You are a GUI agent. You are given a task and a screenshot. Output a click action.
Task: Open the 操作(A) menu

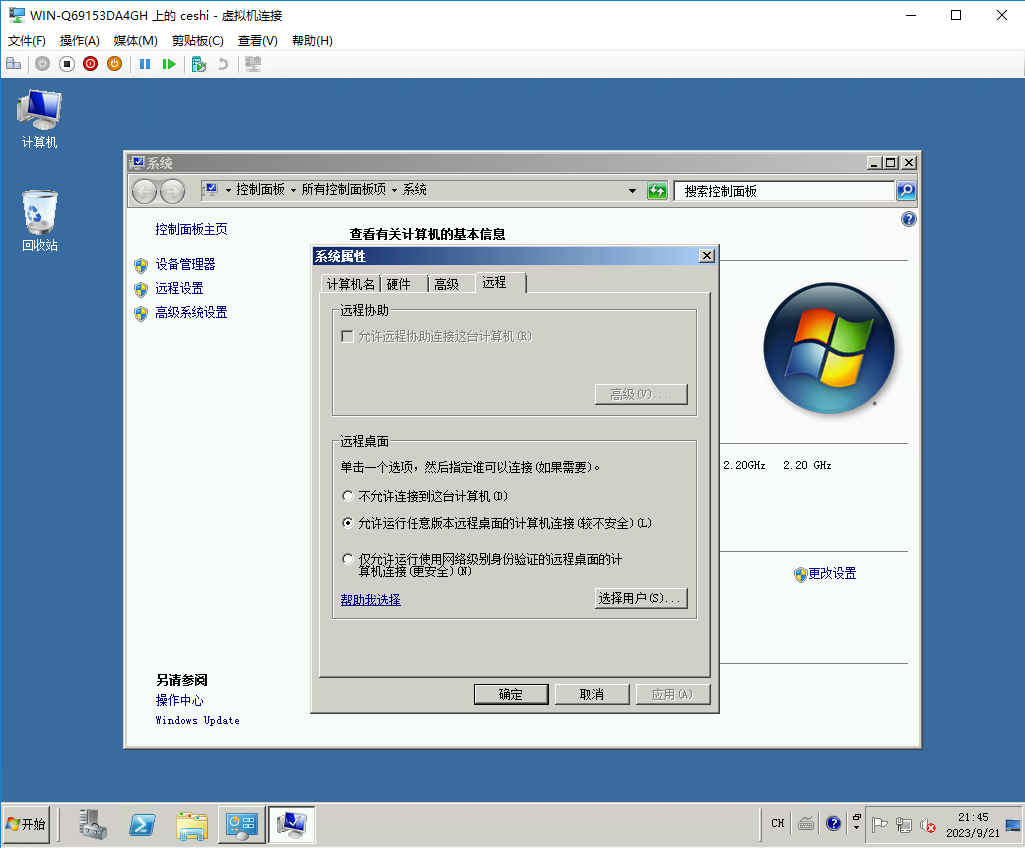point(79,41)
